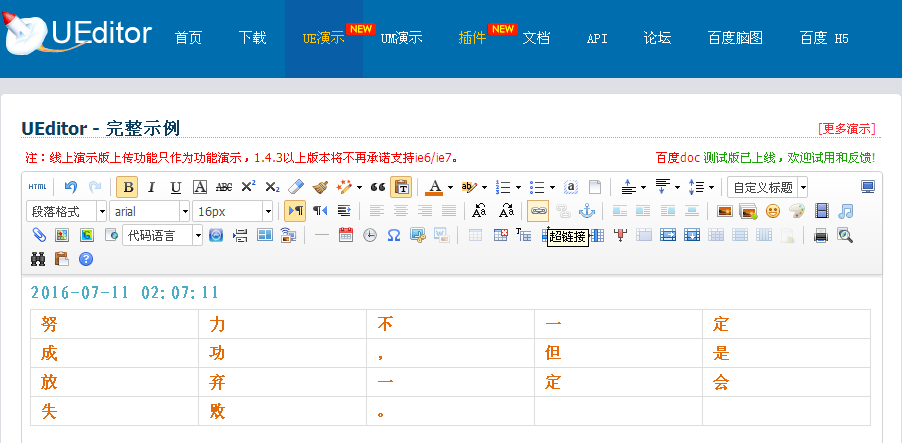This screenshot has height=443, width=902.
Task: Open search replace binoculars icon
Action: click(x=38, y=259)
